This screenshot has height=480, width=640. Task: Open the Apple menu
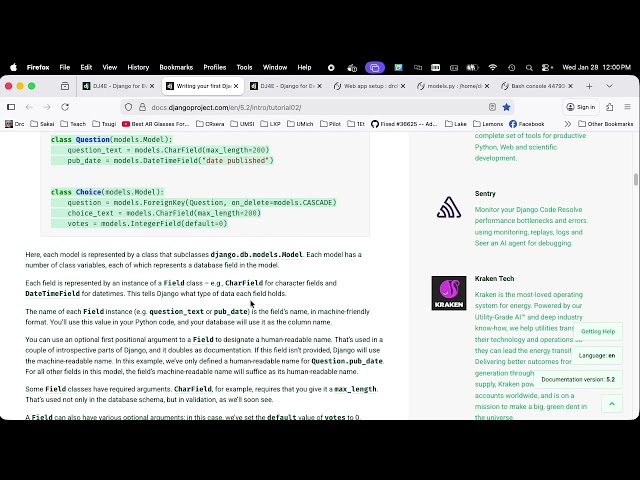[13, 67]
